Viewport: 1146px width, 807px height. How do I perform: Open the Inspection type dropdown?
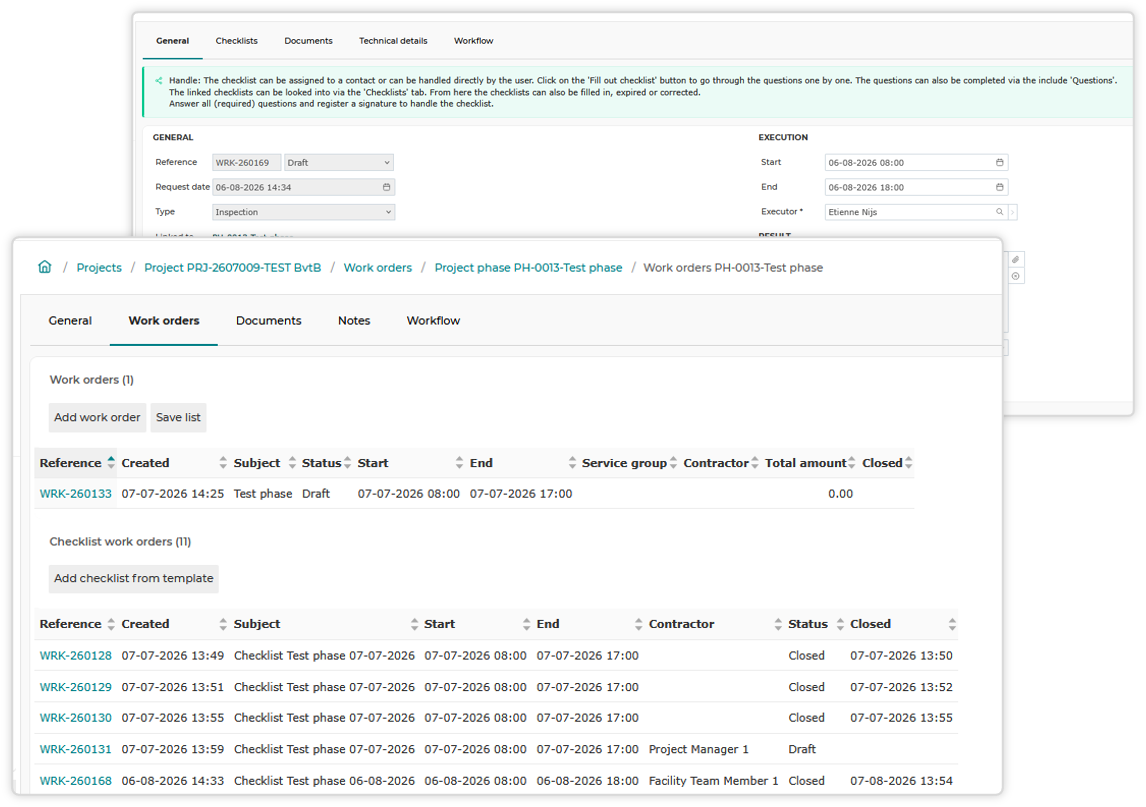pos(303,212)
